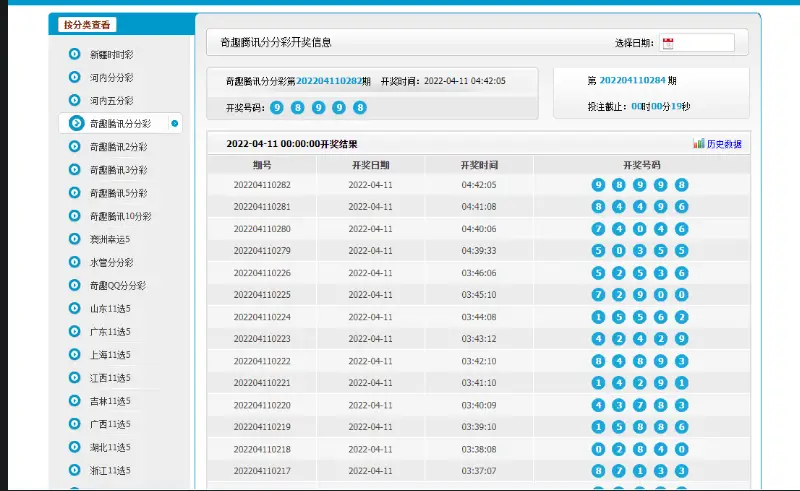Open the 广东11选5 lottery page

pyautogui.click(x=110, y=331)
